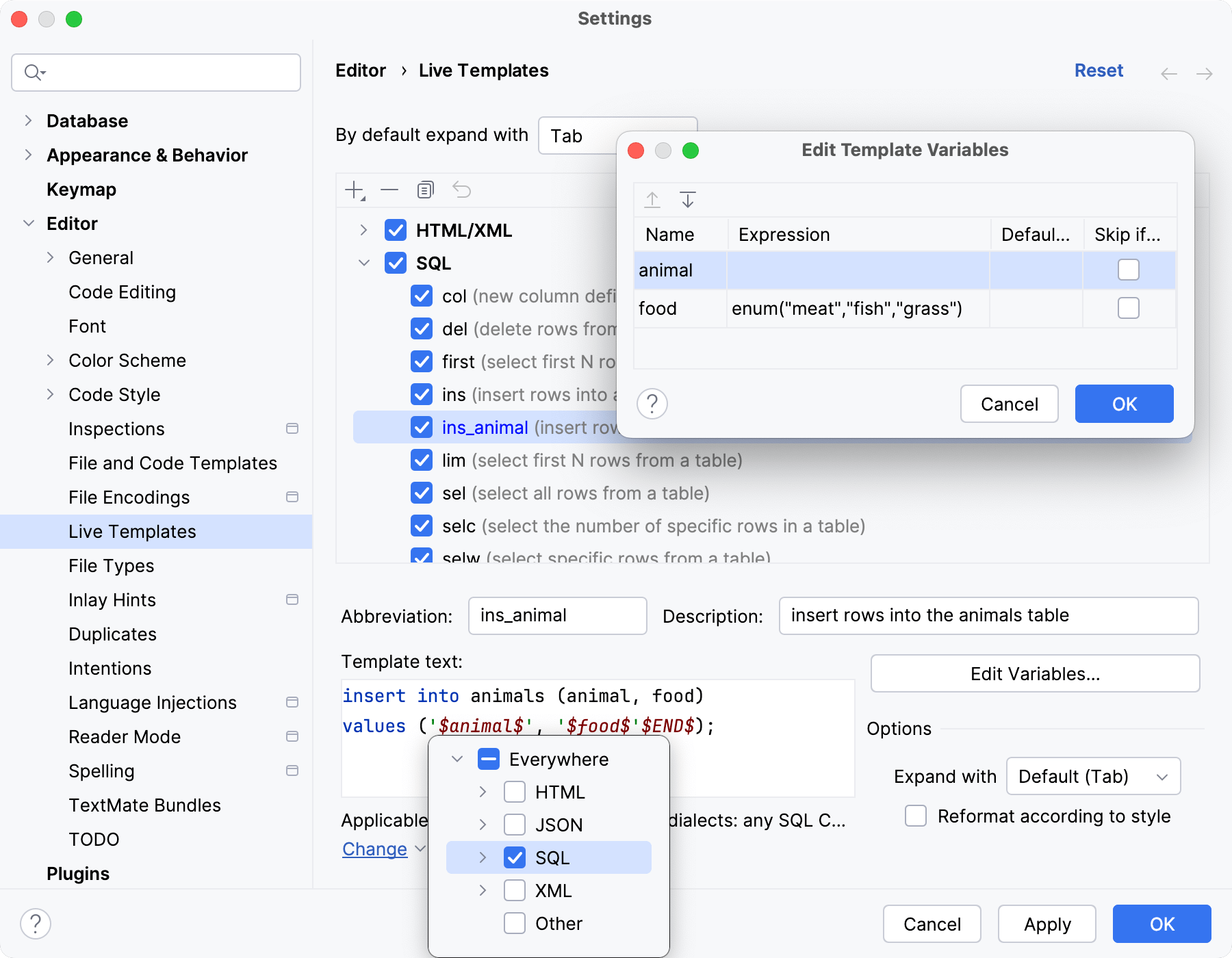Screen dimensions: 1232x958
Task: Open the Keymap settings page
Action: tap(81, 190)
